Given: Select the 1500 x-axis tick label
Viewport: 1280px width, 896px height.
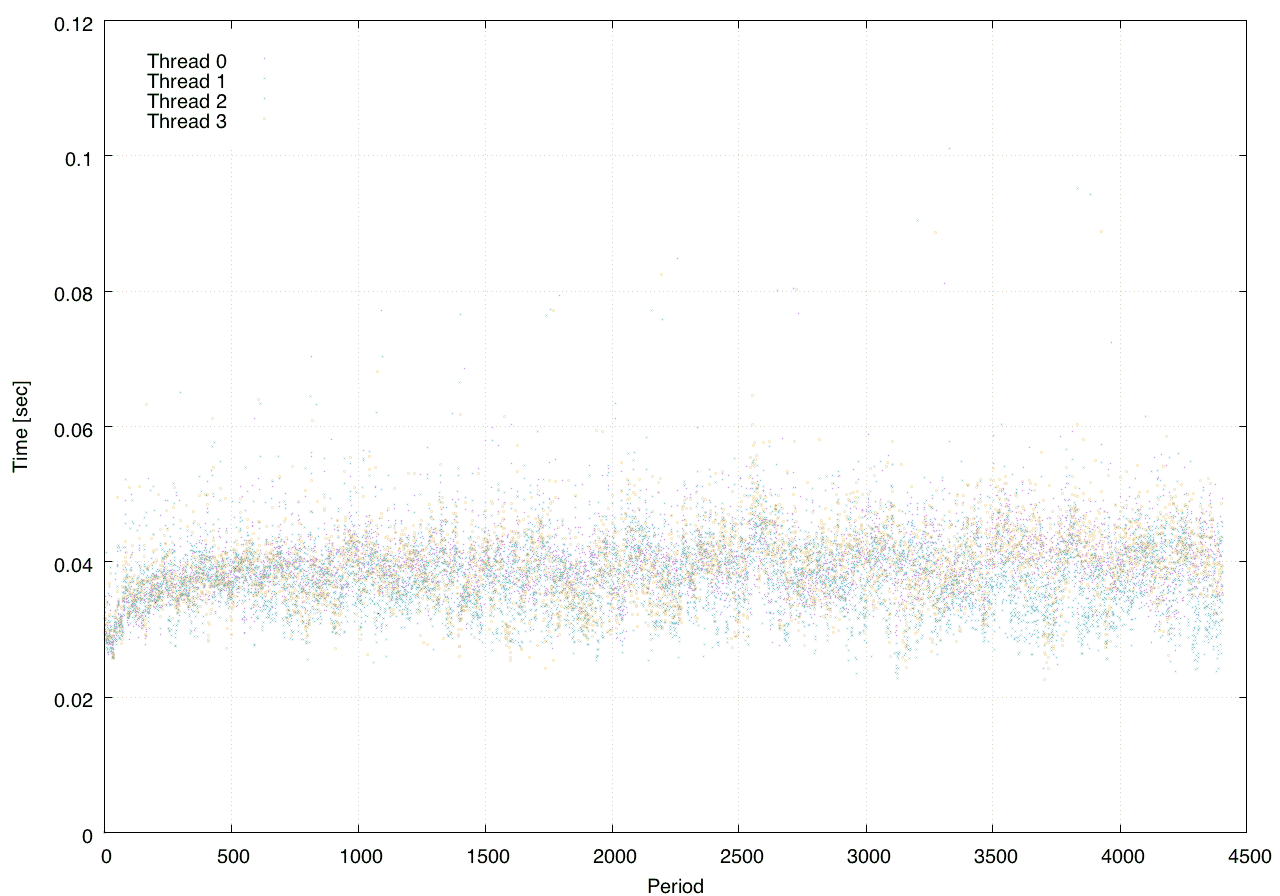Looking at the screenshot, I should click(485, 857).
